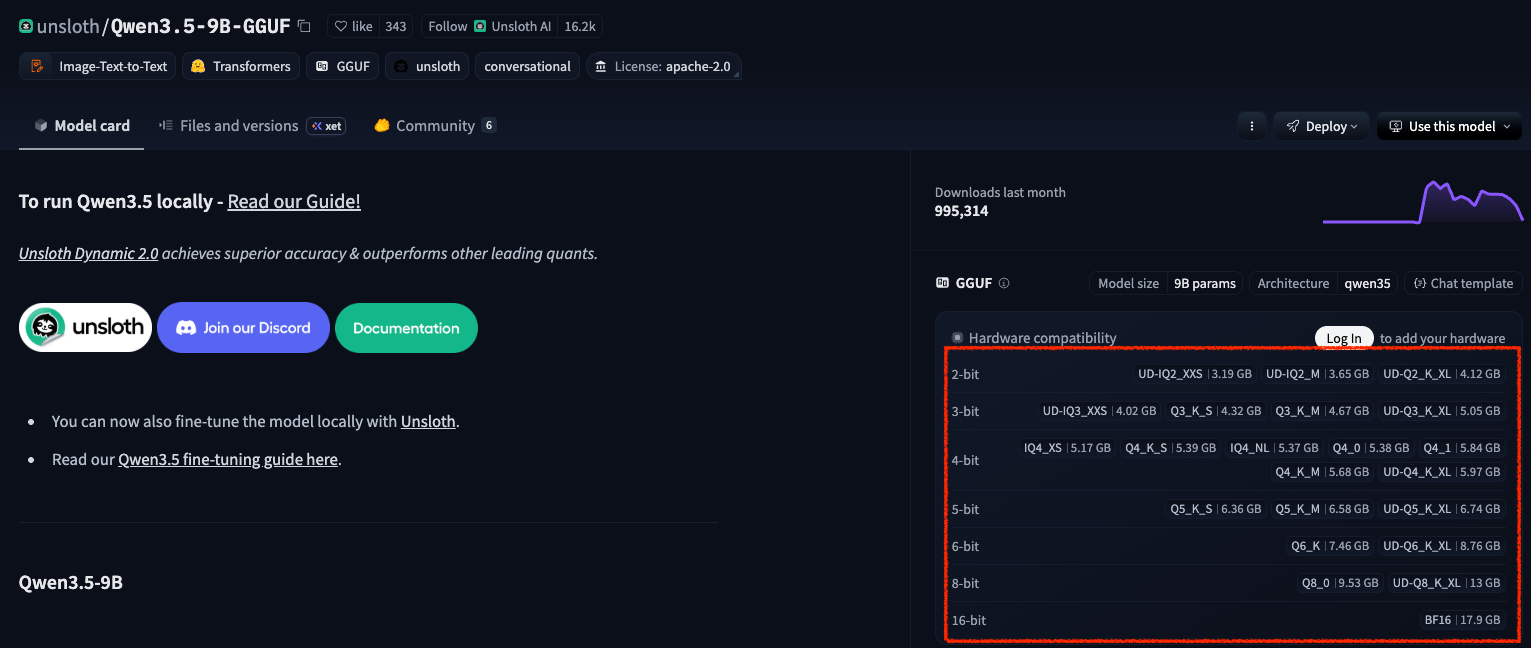Select the UD-IQ3_XXS 4.02 GB quant
The height and width of the screenshot is (648, 1531).
coord(1099,411)
